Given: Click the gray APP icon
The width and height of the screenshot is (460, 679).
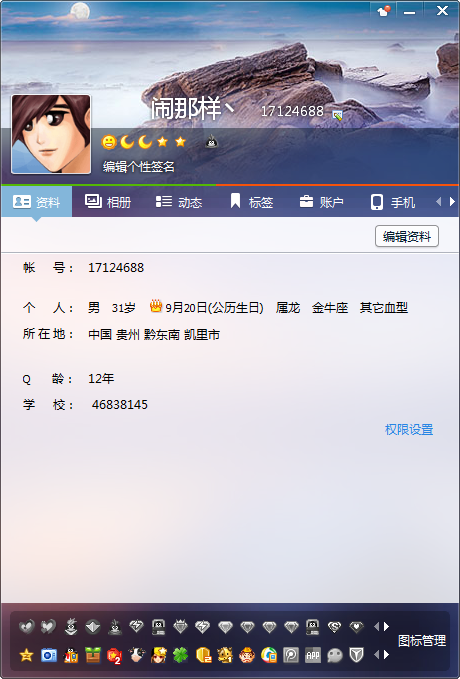Looking at the screenshot, I should pos(312,655).
